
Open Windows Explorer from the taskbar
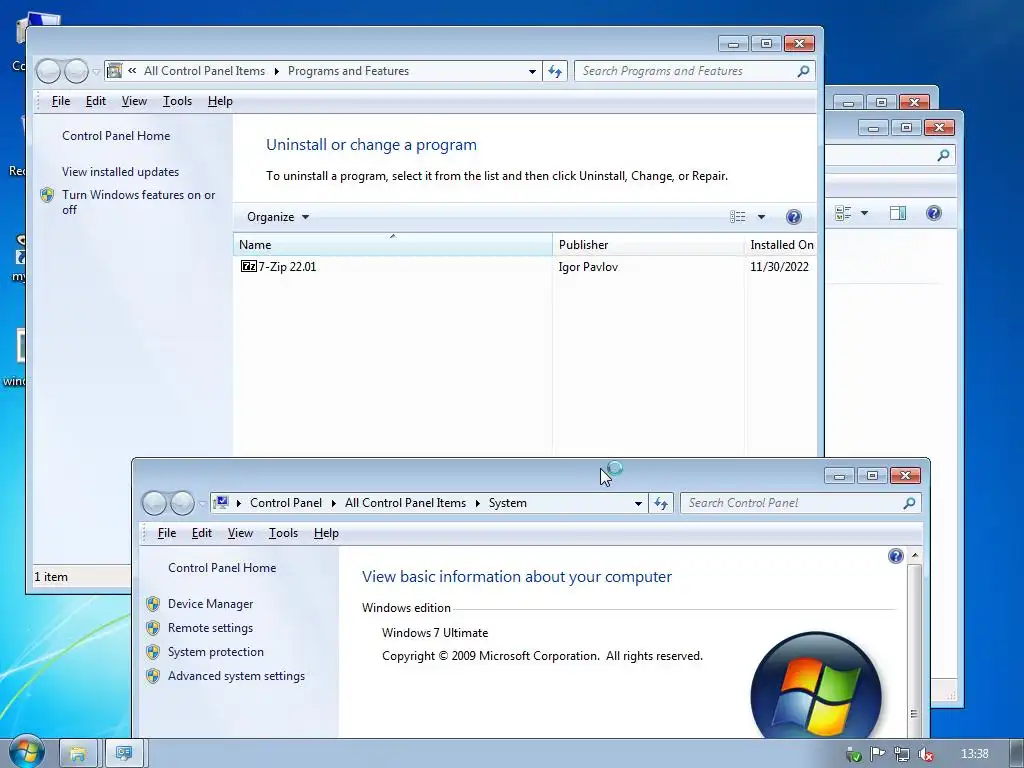(x=78, y=754)
